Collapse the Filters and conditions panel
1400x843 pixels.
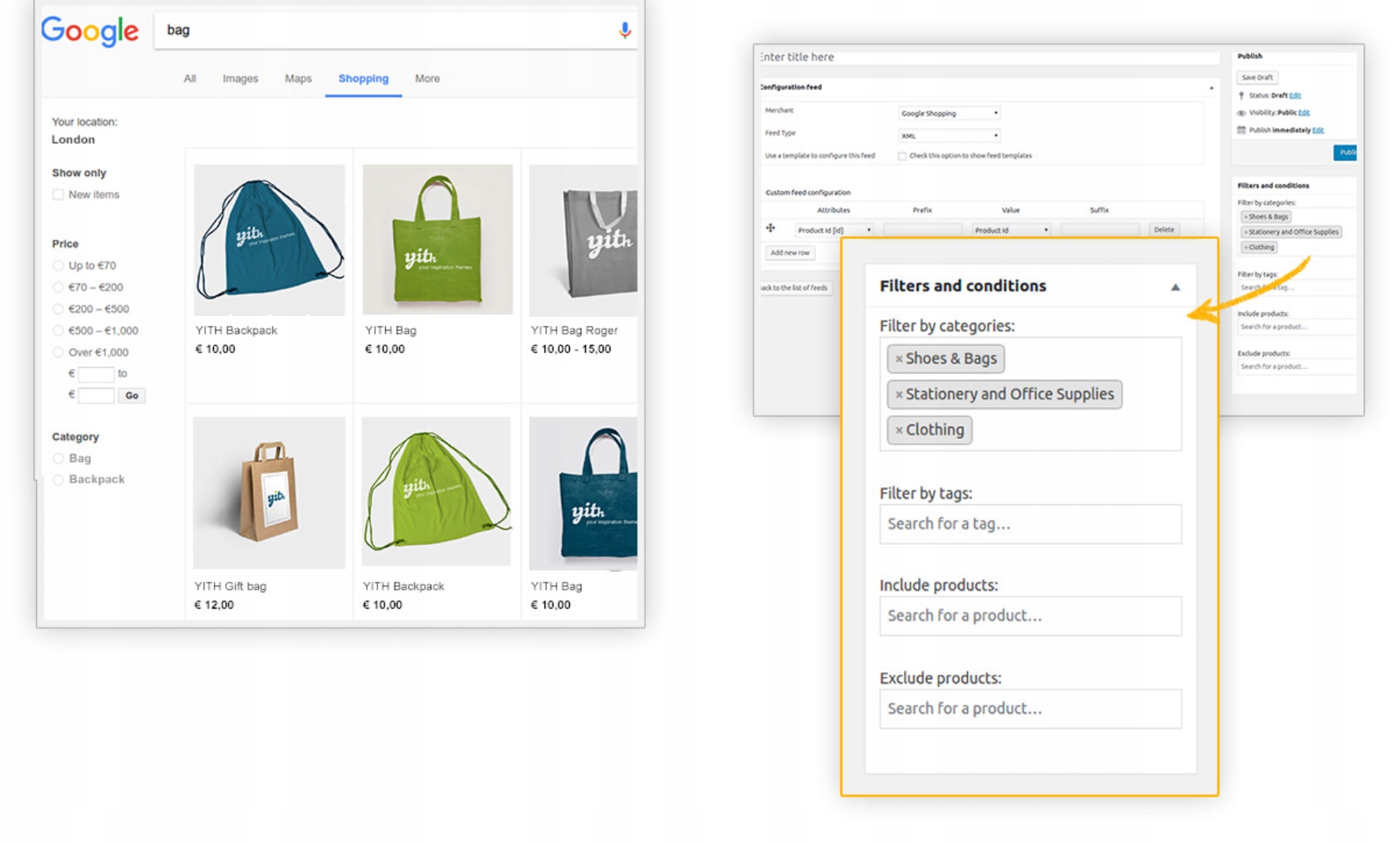pos(1175,287)
